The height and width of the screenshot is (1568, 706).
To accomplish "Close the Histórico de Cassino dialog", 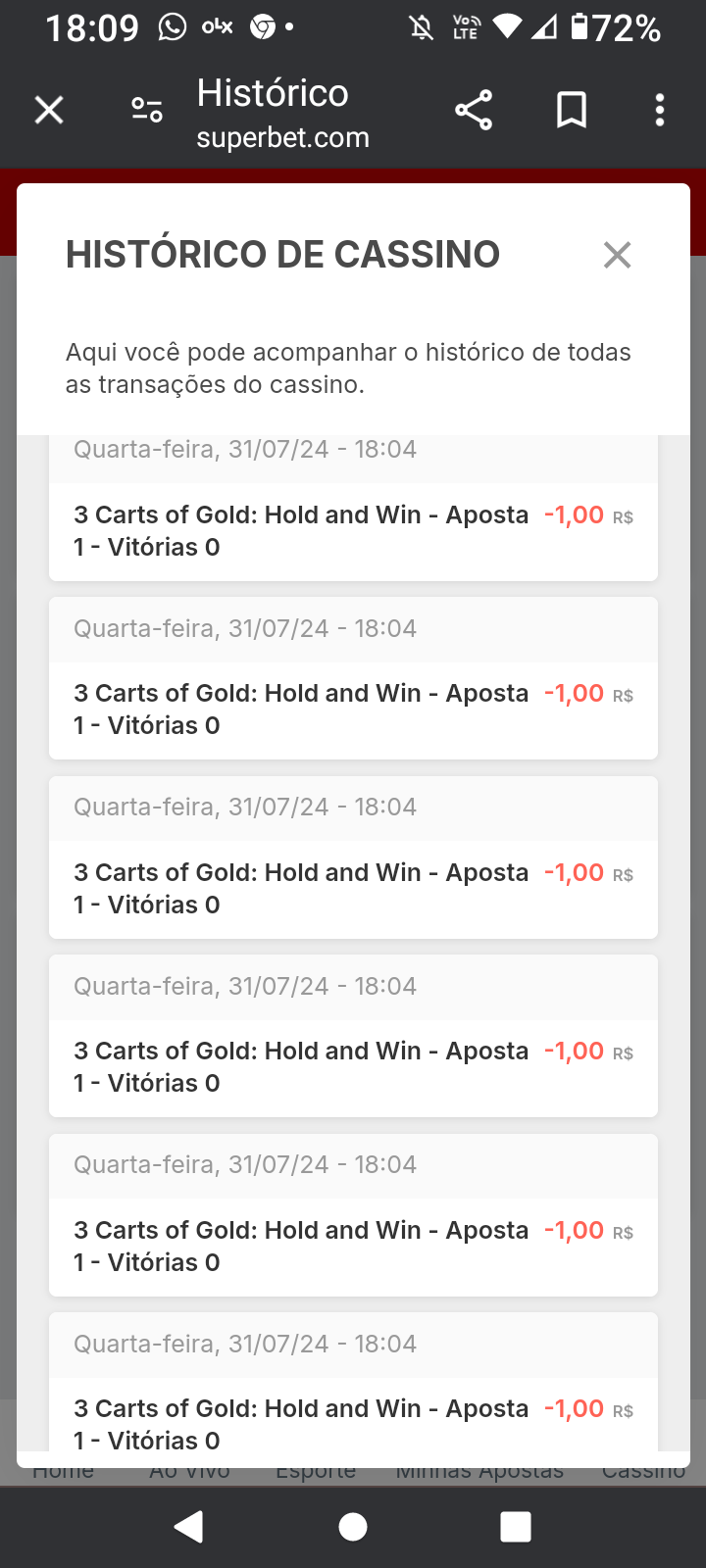I will tap(617, 255).
